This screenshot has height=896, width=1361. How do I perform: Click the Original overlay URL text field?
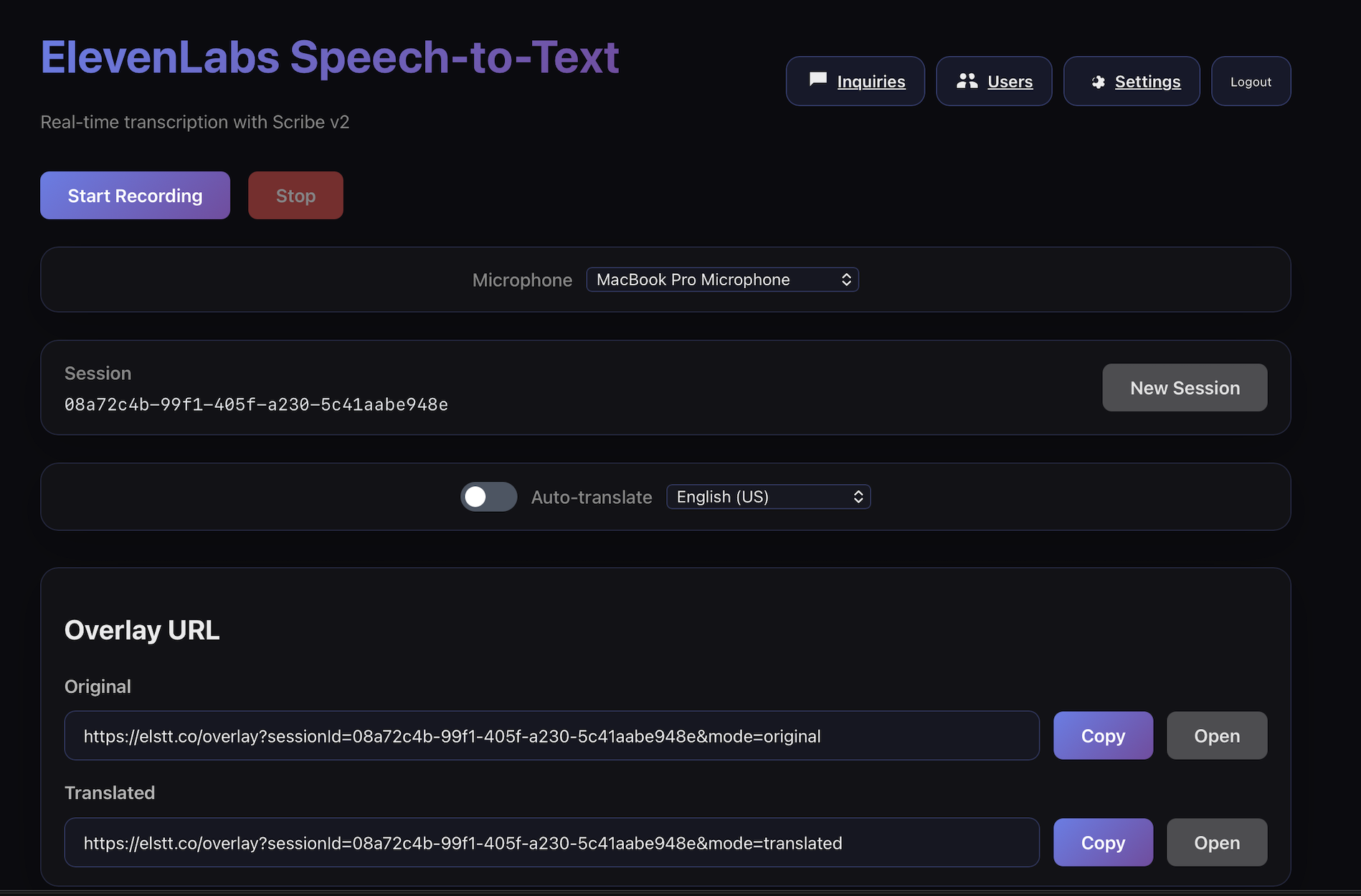pyautogui.click(x=551, y=736)
